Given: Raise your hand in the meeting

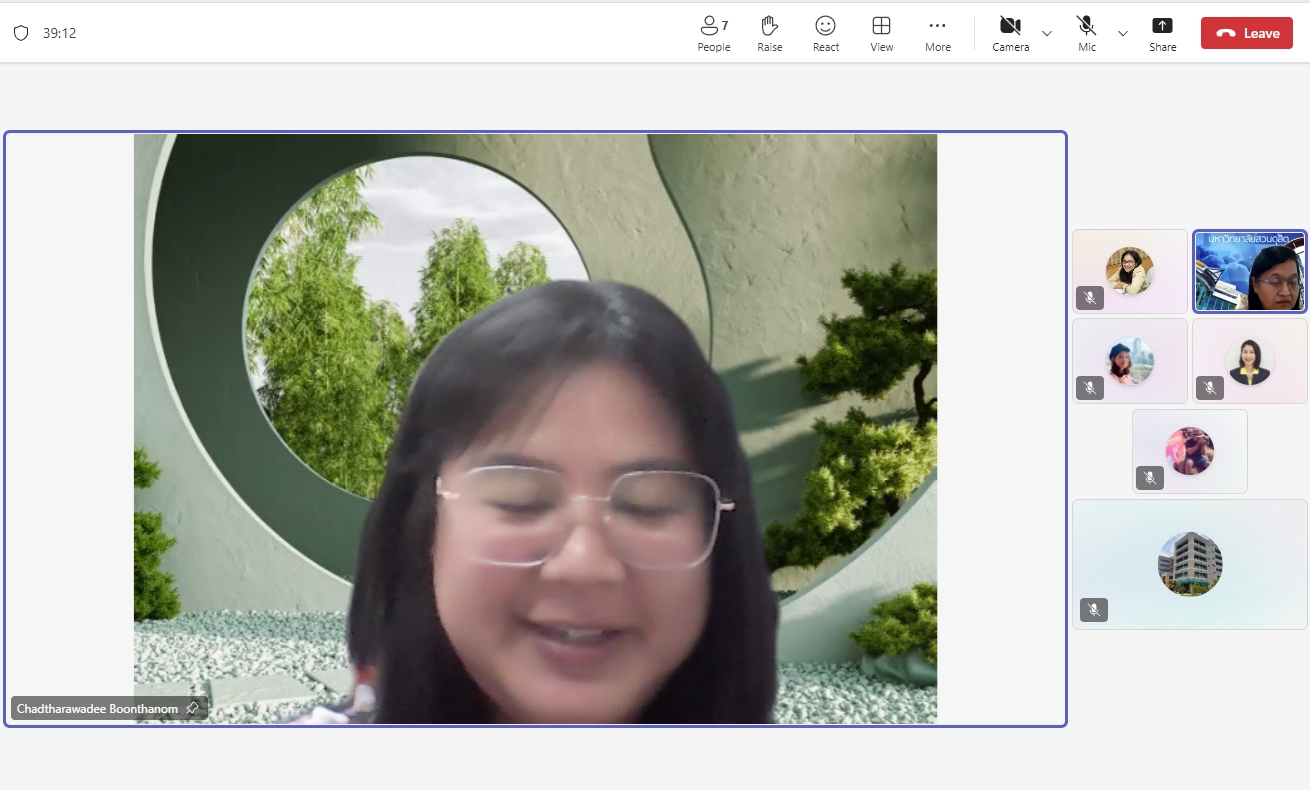Looking at the screenshot, I should (x=769, y=33).
